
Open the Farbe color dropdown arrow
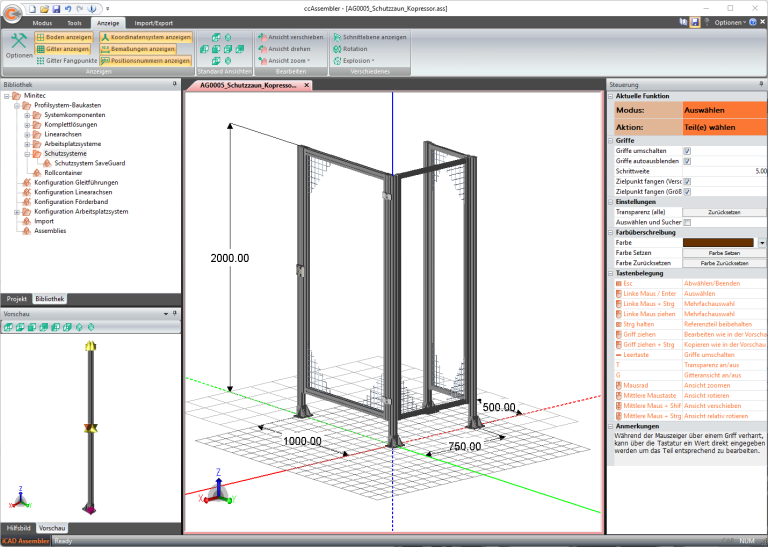click(x=762, y=242)
